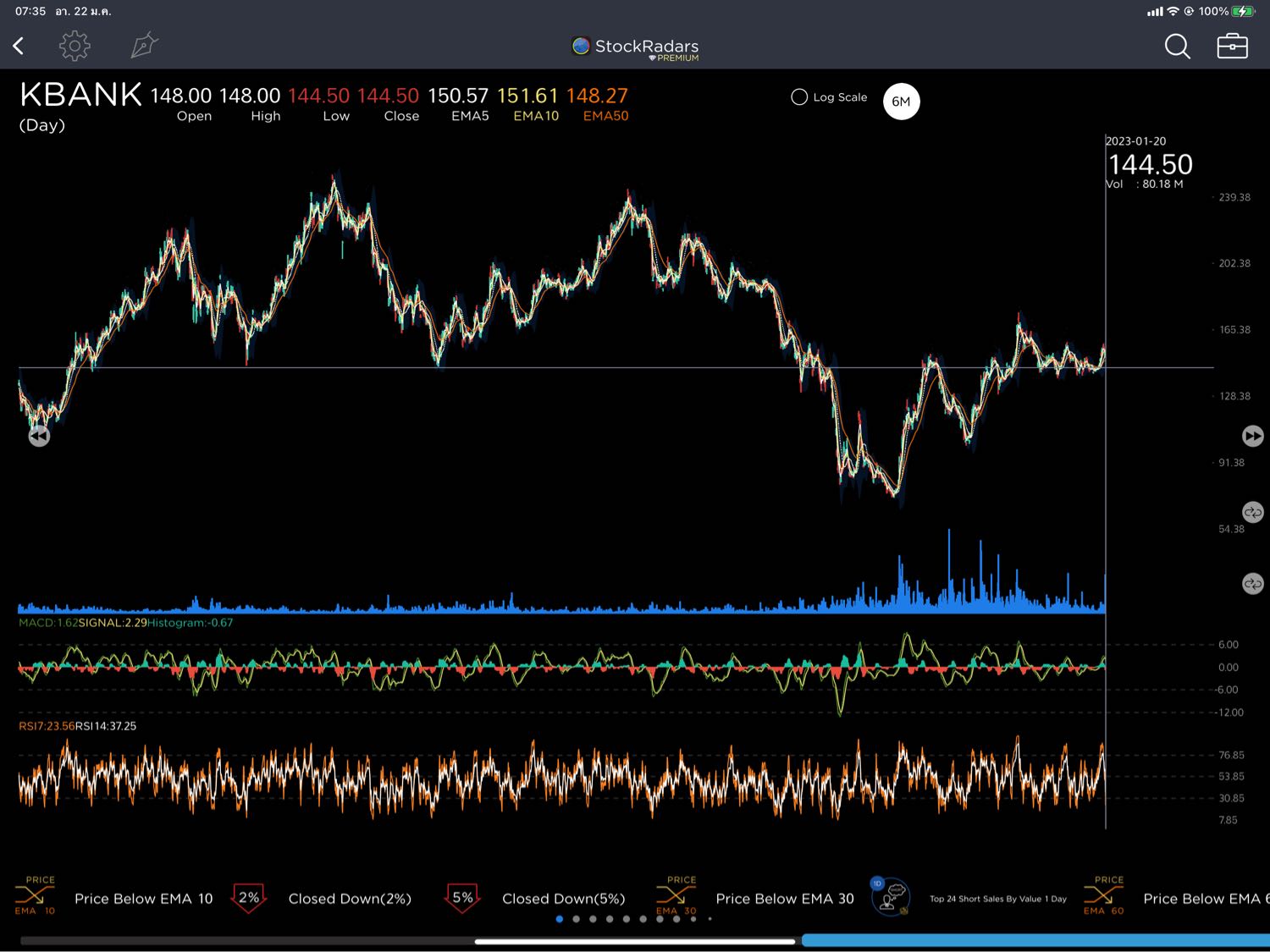Image resolution: width=1270 pixels, height=952 pixels.
Task: Tap the RSI7 and RSI14 readout label
Action: (x=77, y=726)
